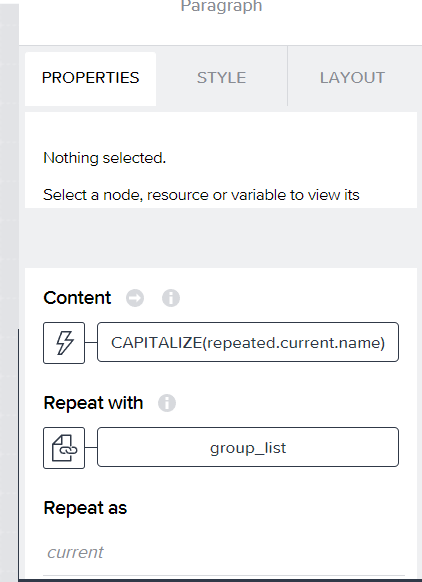Switch to the PROPERTIES tab
Screen dimensions: 422x582
pyautogui.click(x=90, y=78)
